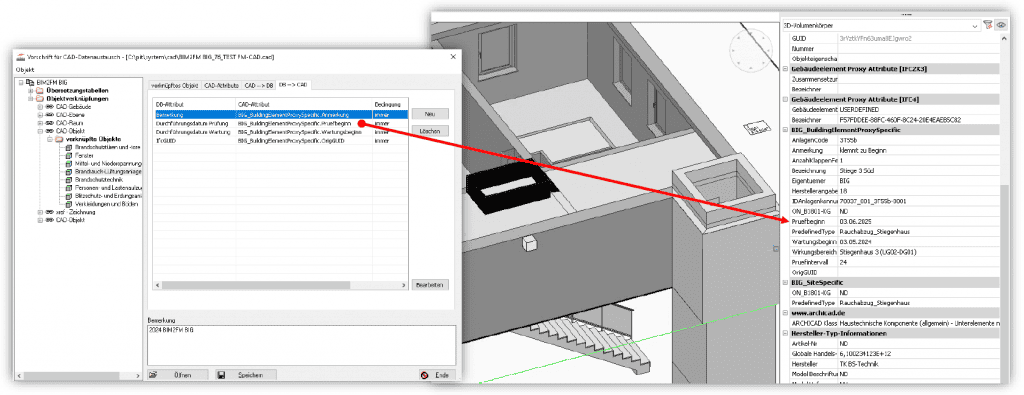
Task: Open the Objekt menu
Action: (x=25, y=69)
